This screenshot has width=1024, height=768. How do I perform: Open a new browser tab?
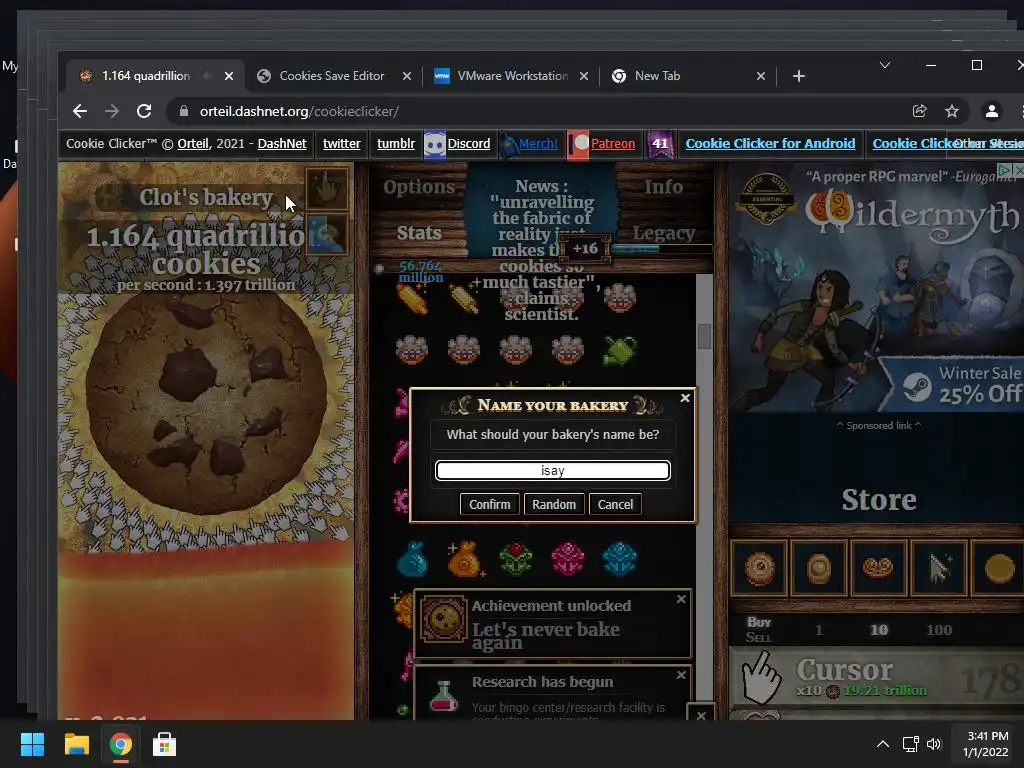click(799, 76)
